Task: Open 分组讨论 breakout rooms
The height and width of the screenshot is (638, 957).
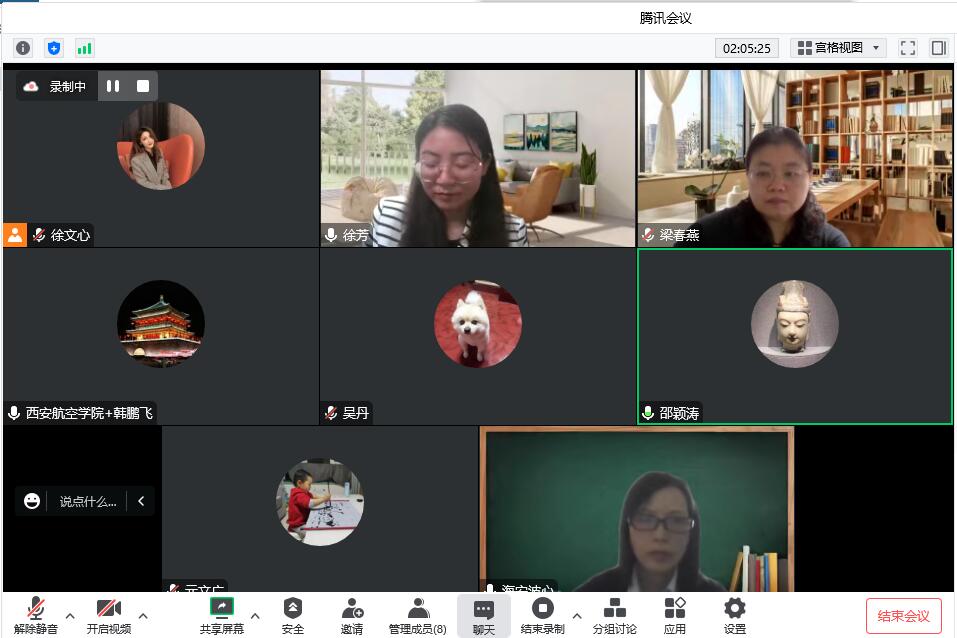Action: [614, 614]
